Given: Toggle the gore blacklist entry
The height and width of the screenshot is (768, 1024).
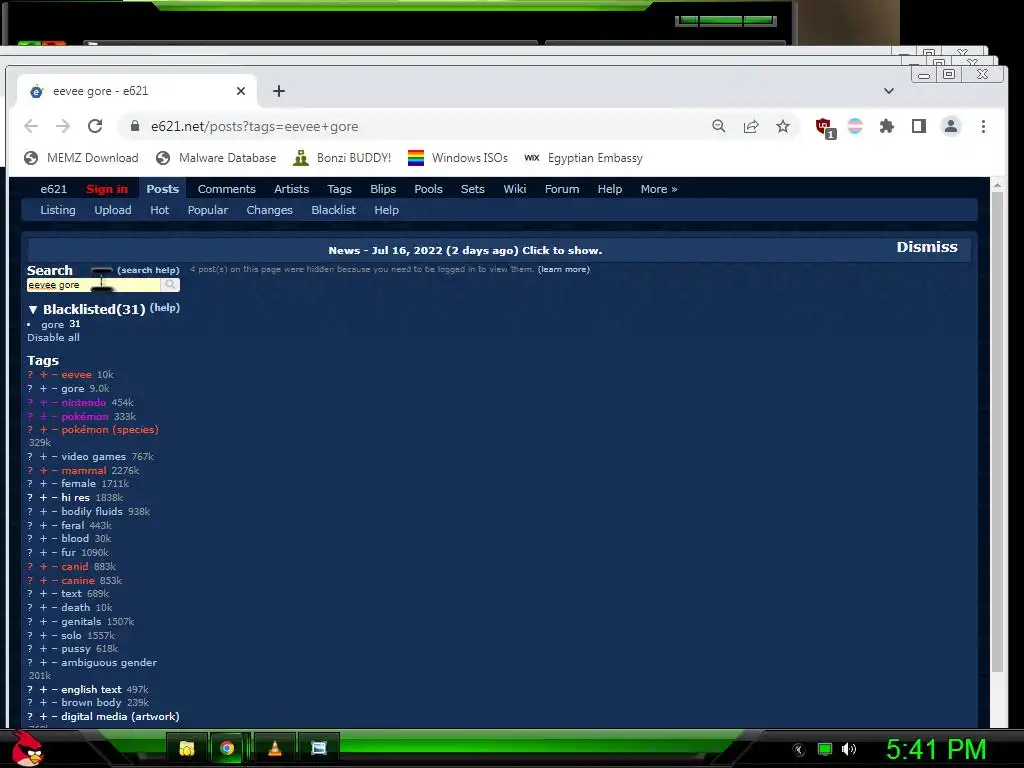Looking at the screenshot, I should [53, 325].
